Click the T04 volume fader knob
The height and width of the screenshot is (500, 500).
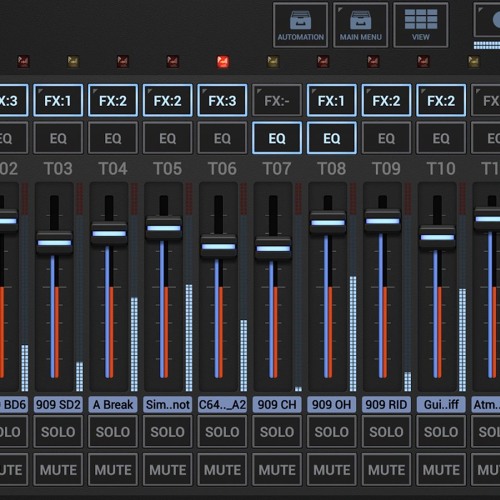(109, 233)
